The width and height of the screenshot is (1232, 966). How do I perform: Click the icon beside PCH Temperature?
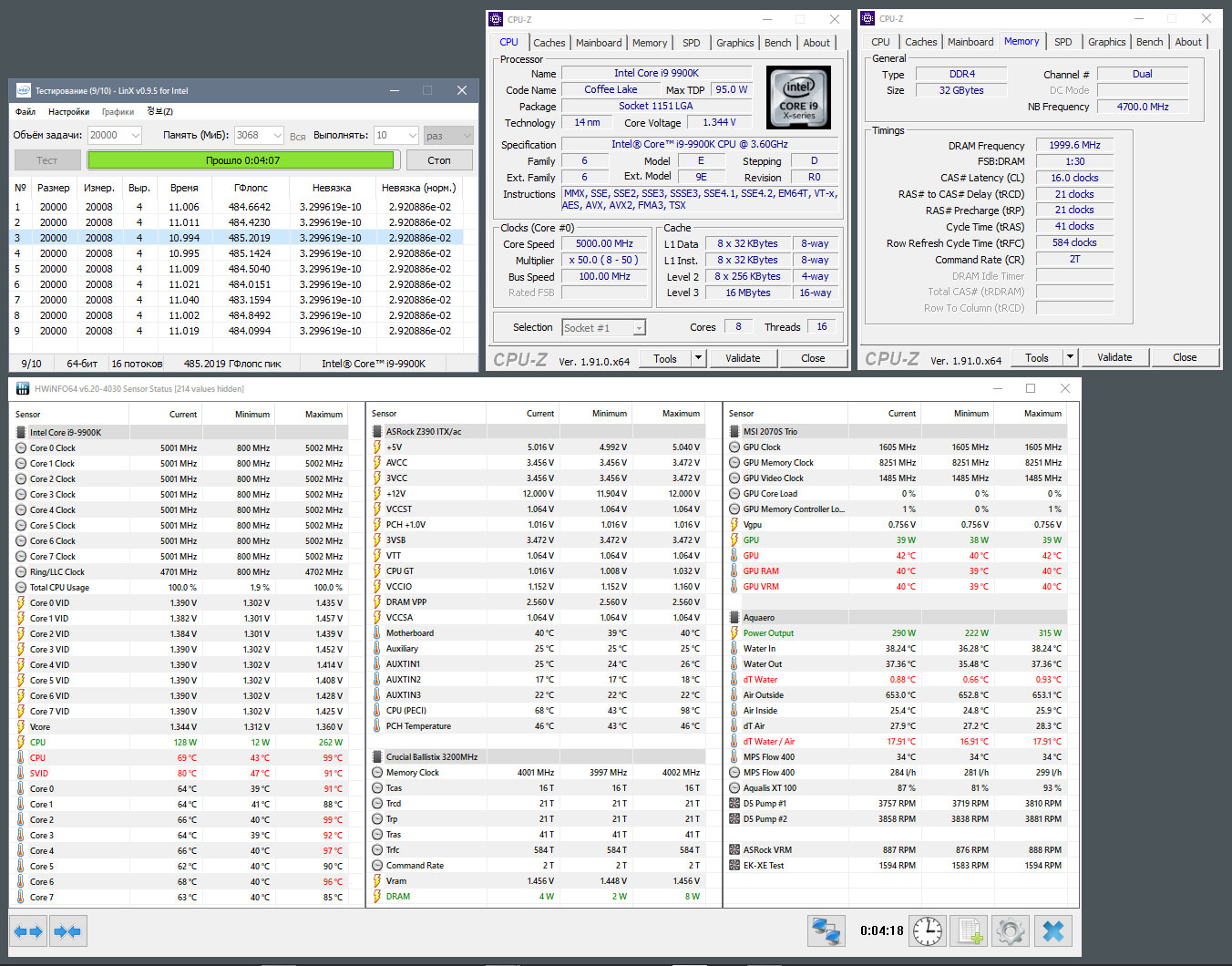[377, 726]
